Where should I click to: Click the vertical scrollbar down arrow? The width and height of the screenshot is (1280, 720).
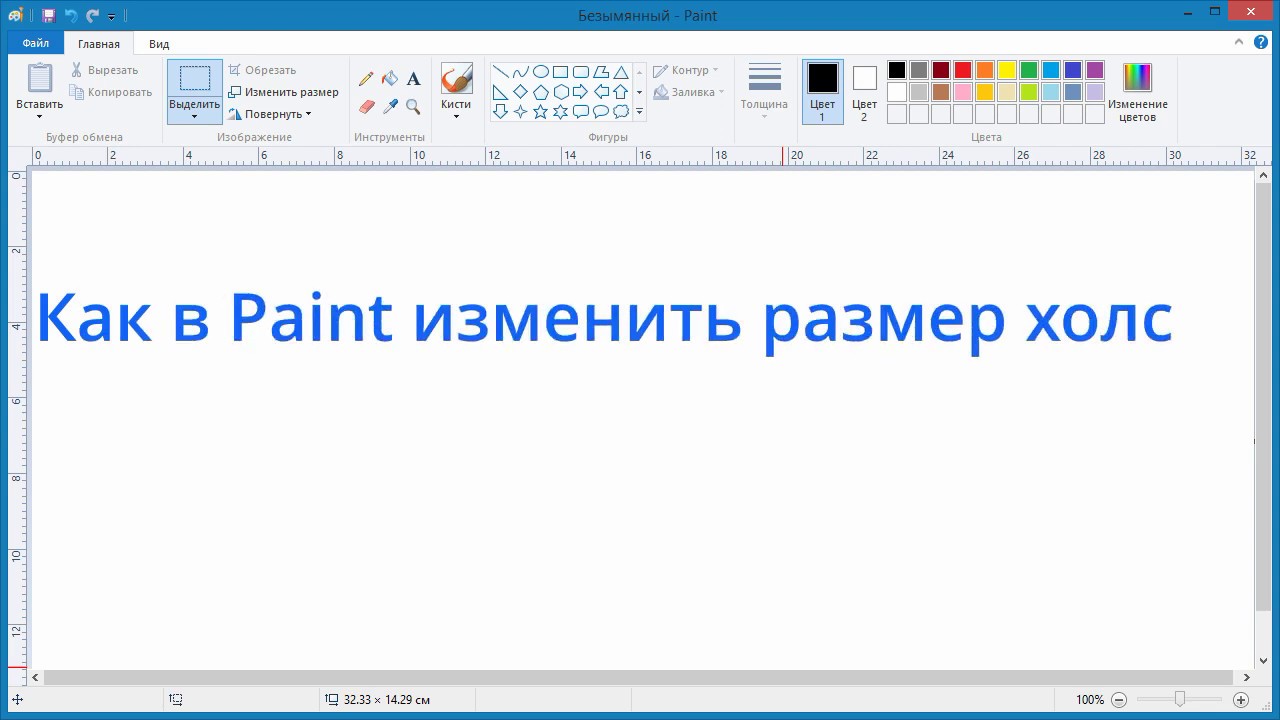[1262, 661]
